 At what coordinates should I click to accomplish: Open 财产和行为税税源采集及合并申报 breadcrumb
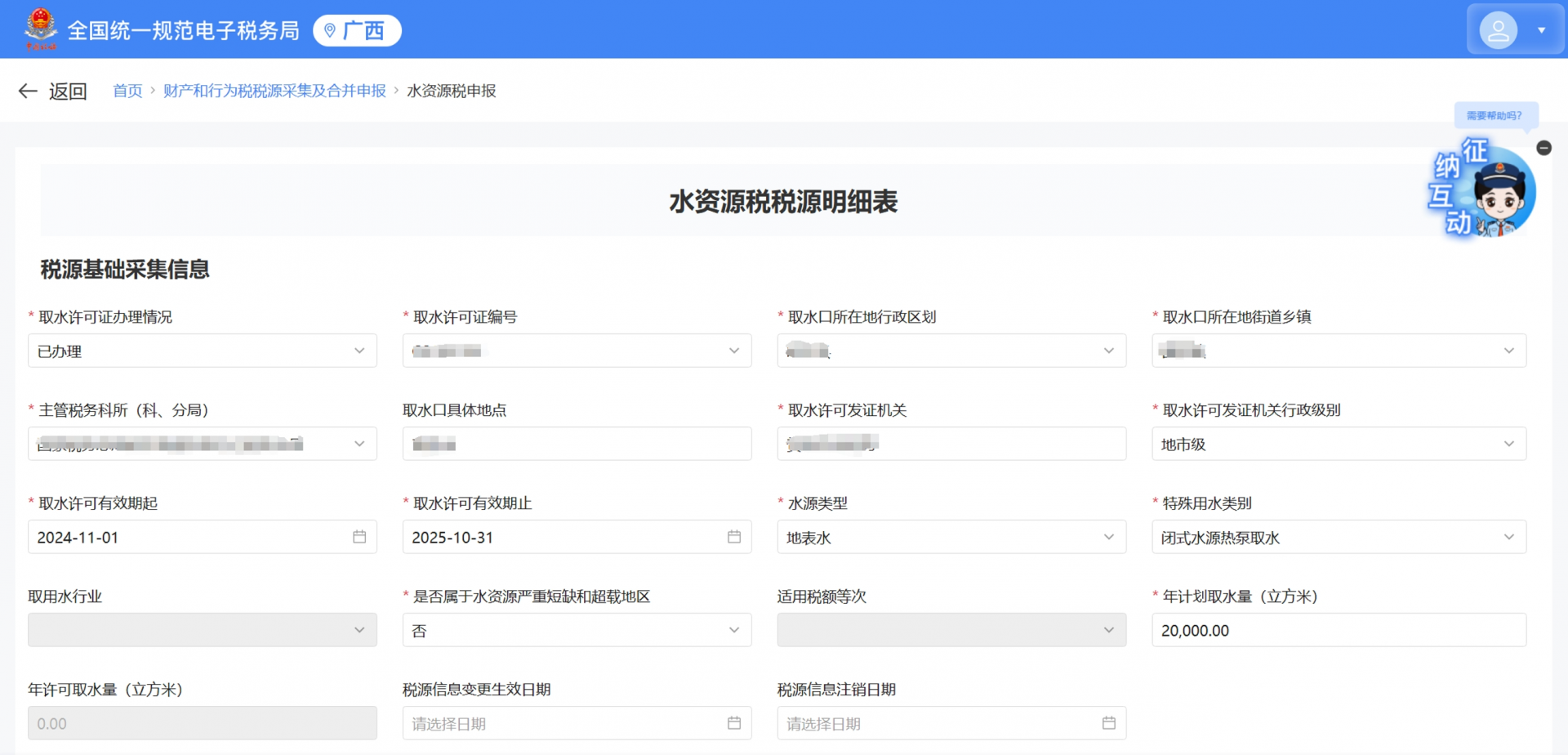[x=274, y=91]
